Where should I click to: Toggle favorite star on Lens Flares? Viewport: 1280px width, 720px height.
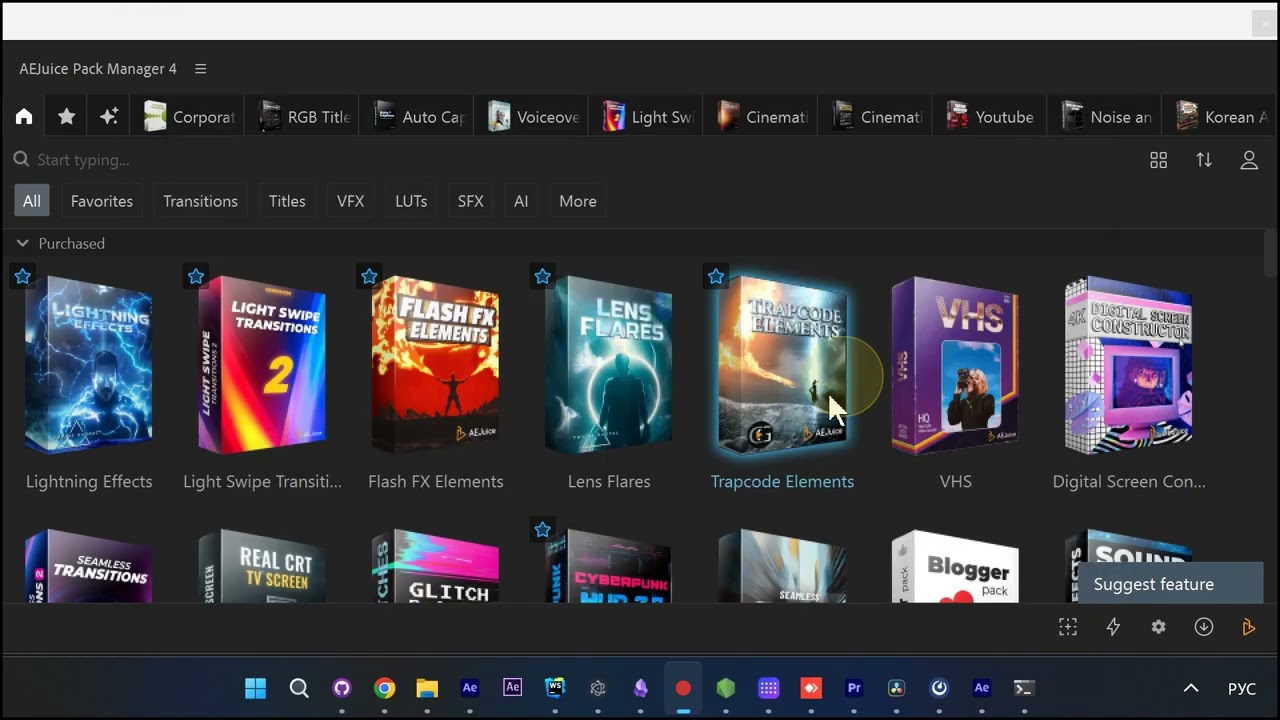[542, 276]
